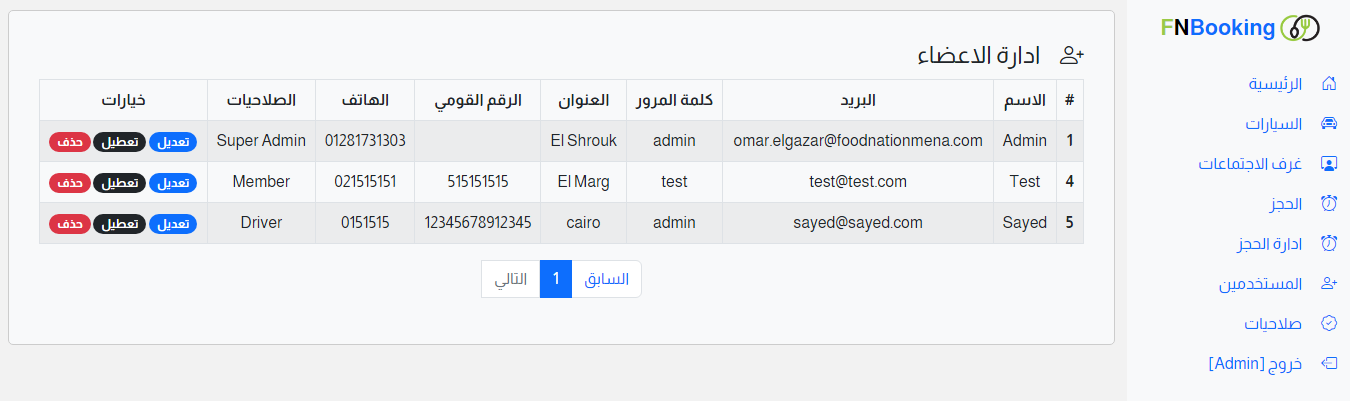Viewport: 1350px width, 401px height.
Task: Click the FNBooking logo
Action: (x=1240, y=28)
